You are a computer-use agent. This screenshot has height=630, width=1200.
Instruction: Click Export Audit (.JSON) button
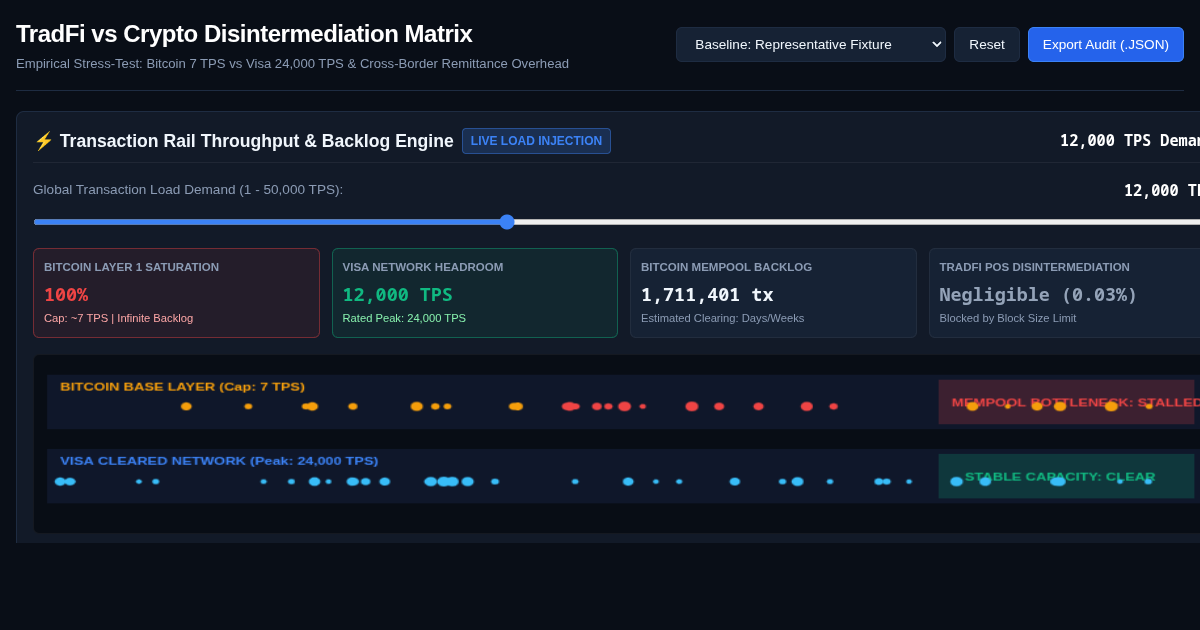(x=1106, y=44)
